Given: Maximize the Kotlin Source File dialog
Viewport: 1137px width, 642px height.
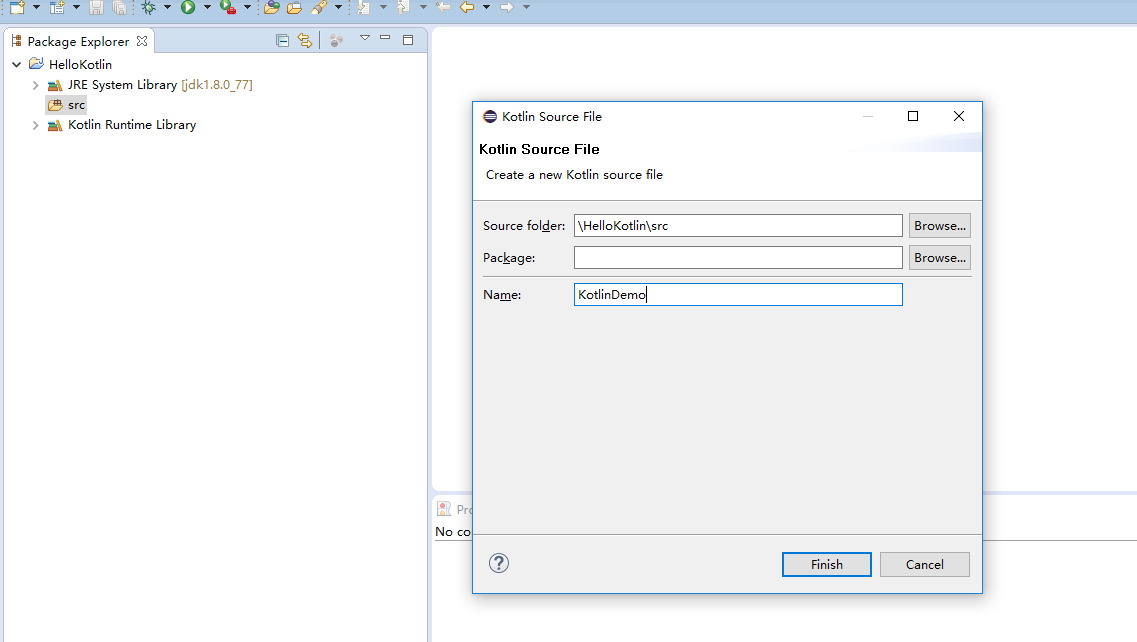Looking at the screenshot, I should pyautogui.click(x=913, y=116).
